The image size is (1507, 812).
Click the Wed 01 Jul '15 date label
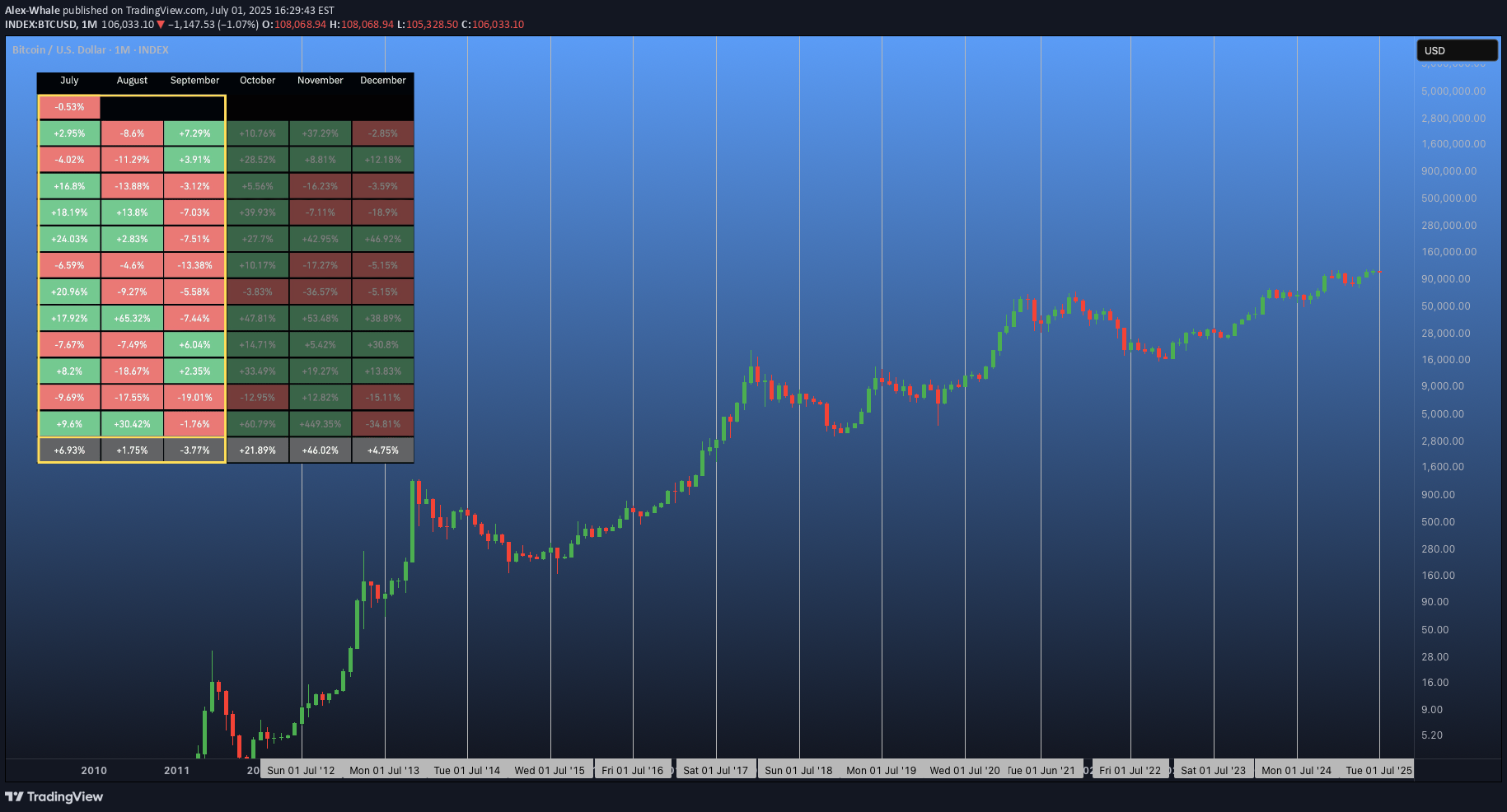(550, 771)
